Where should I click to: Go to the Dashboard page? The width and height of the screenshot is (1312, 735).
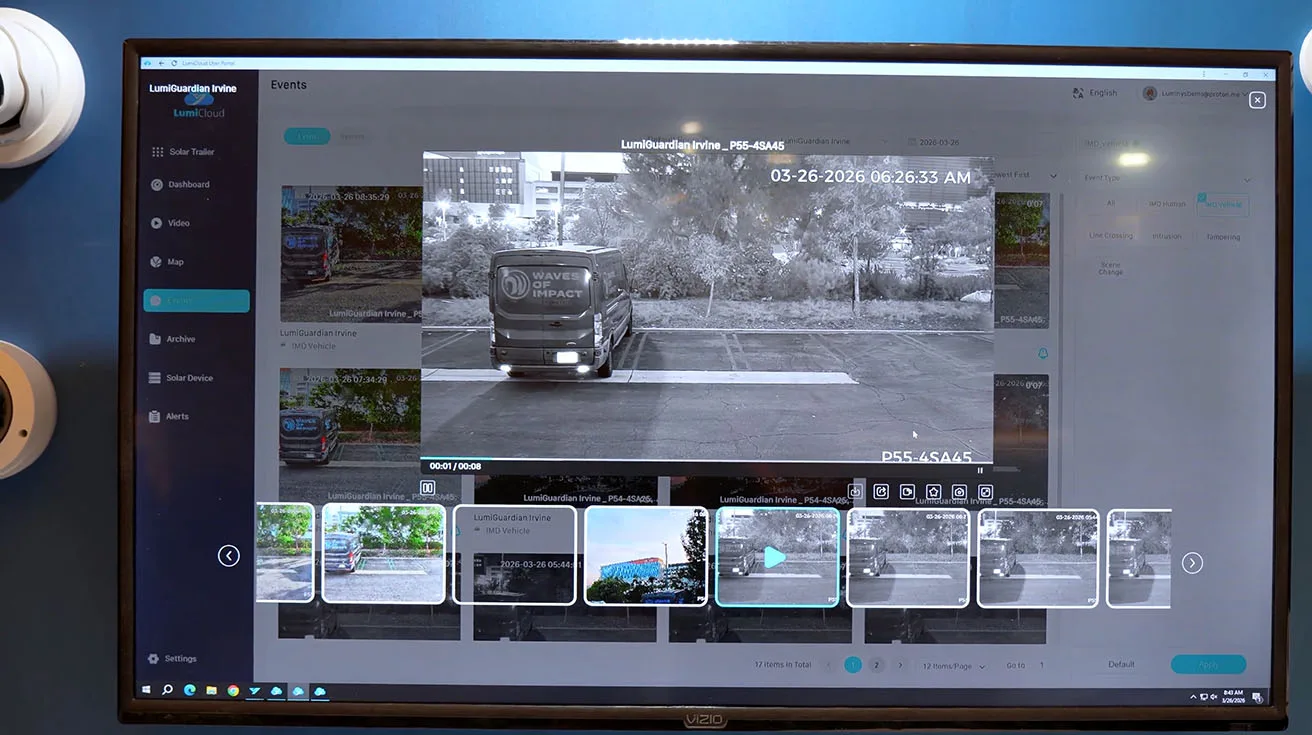188,185
